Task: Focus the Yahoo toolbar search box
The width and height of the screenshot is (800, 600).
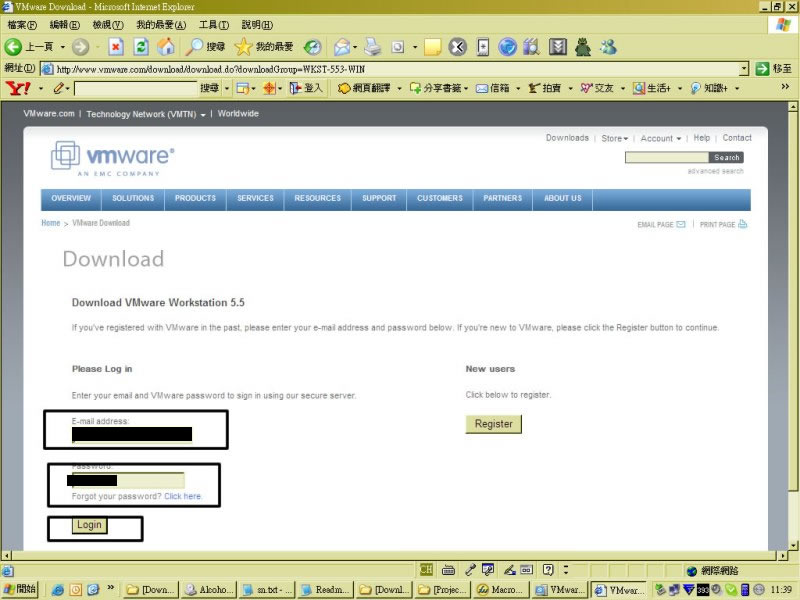Action: [136, 89]
